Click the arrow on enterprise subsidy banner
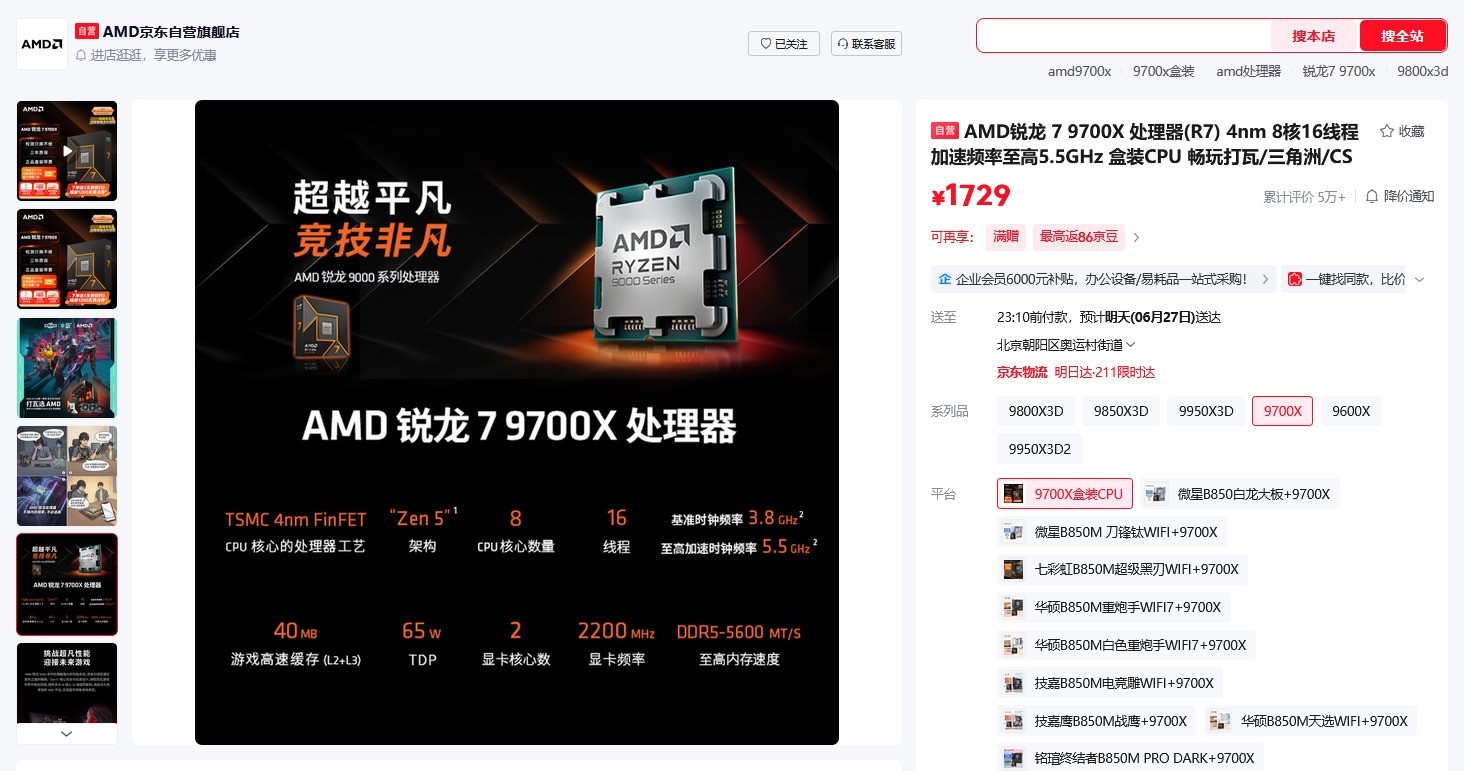 point(1265,279)
